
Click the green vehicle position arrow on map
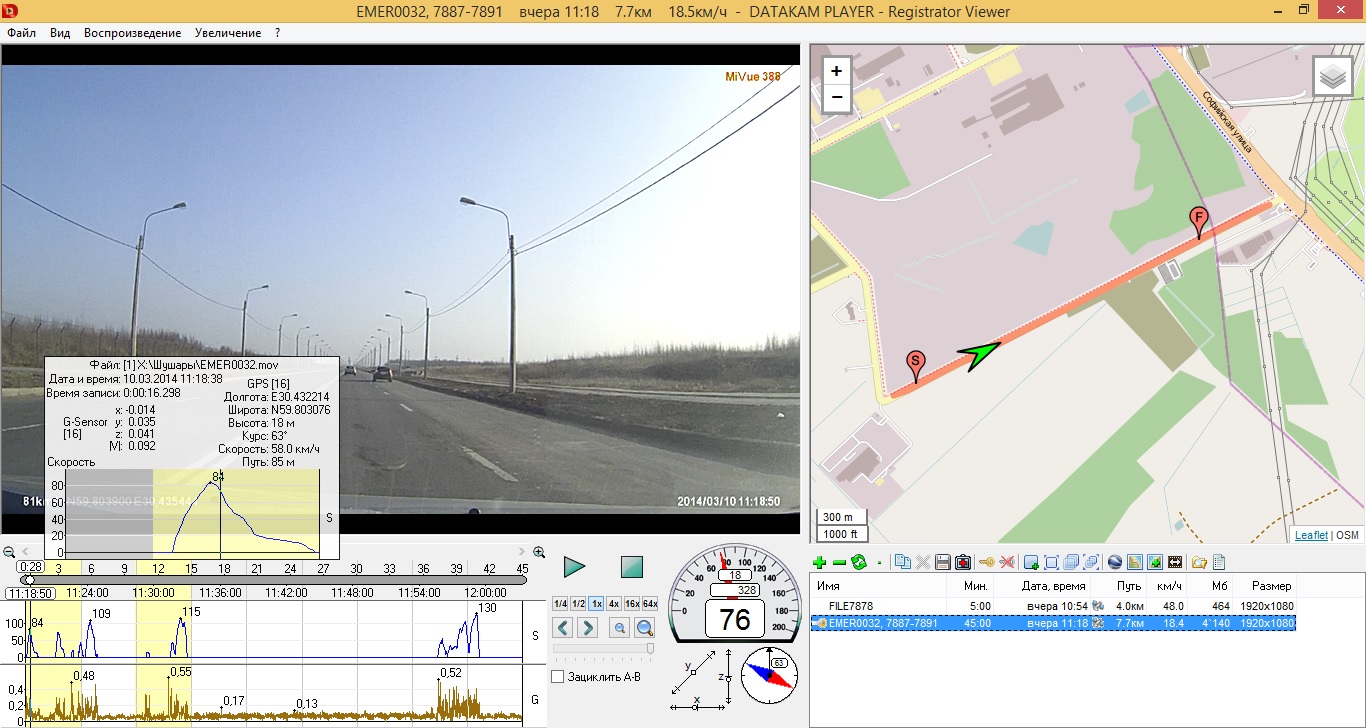click(x=978, y=355)
